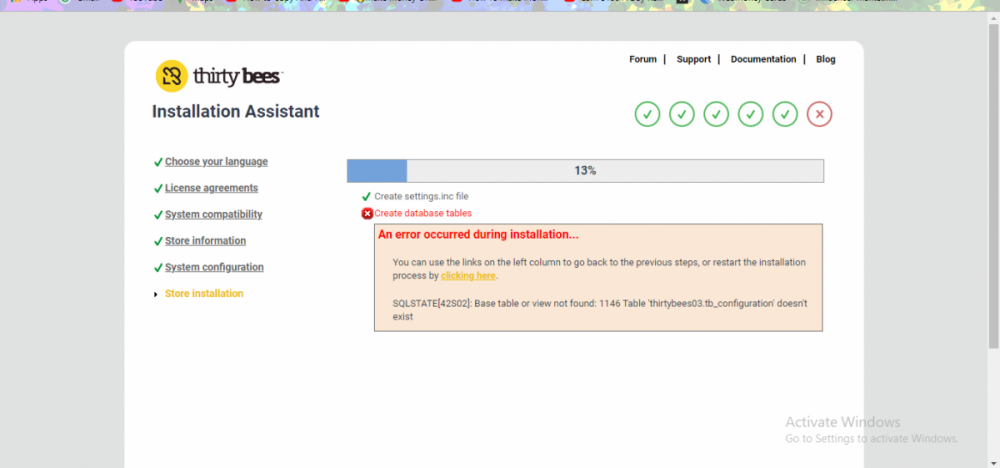This screenshot has width=1000, height=468.
Task: Click red error icon beside Create database tables
Action: tap(367, 213)
